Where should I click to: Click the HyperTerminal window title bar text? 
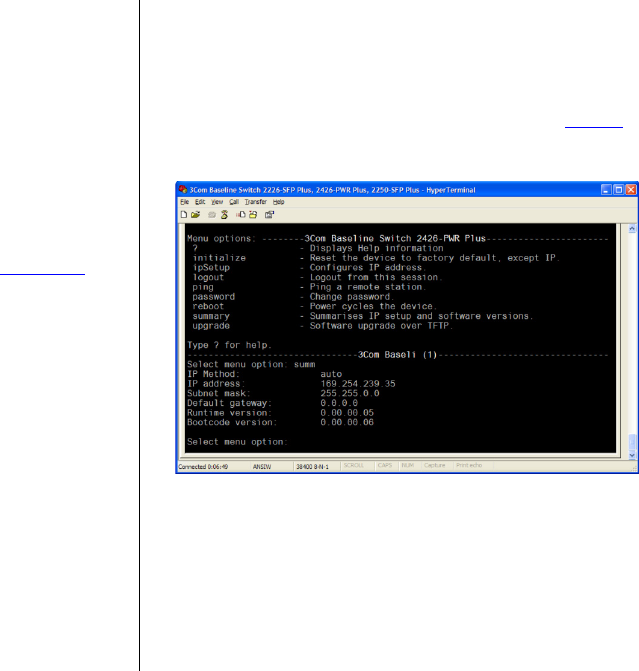coord(332,190)
